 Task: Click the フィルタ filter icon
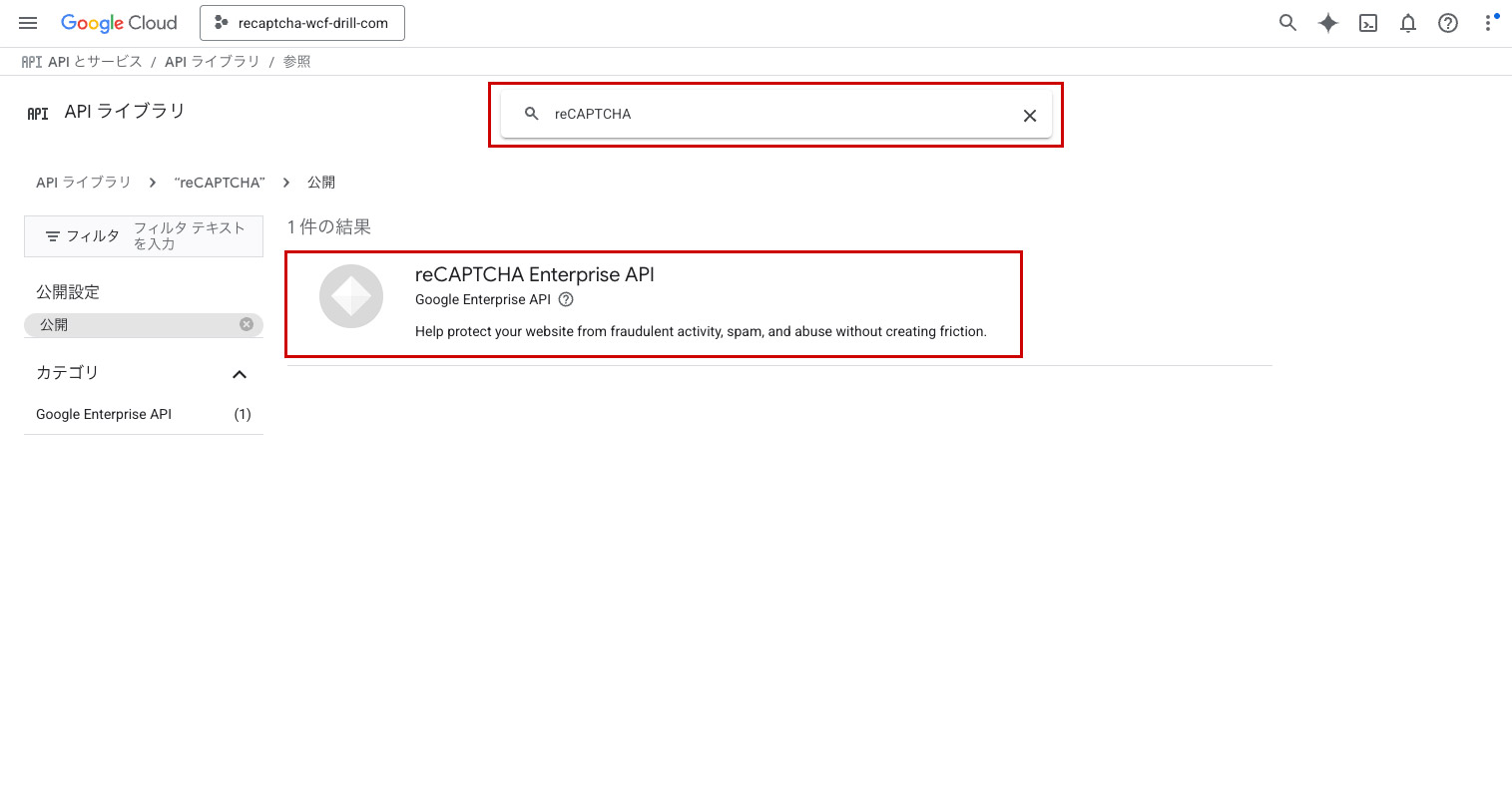click(53, 236)
